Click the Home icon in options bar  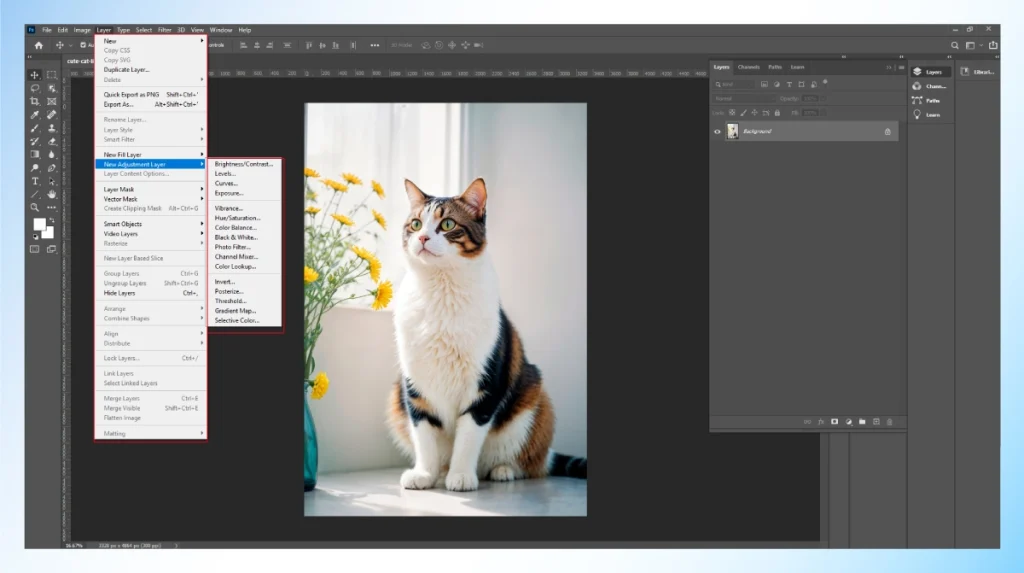click(39, 45)
